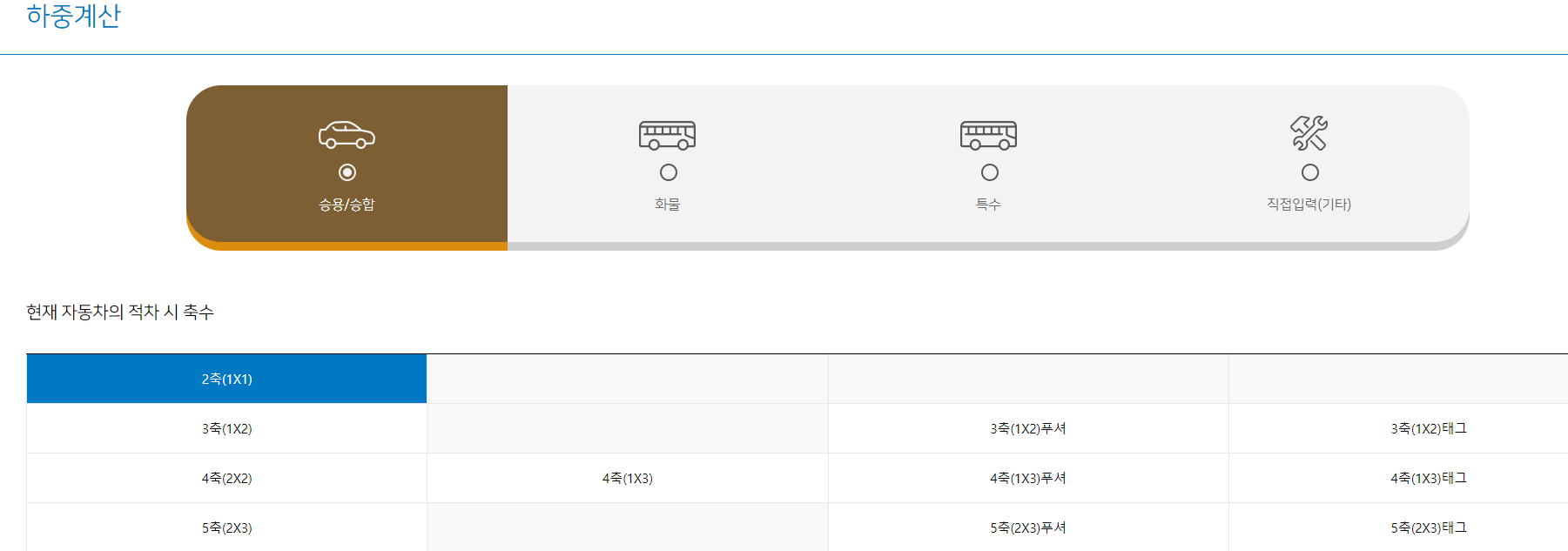
Task: Select 4축(1X3)푸셔 axle configuration
Action: click(1027, 479)
